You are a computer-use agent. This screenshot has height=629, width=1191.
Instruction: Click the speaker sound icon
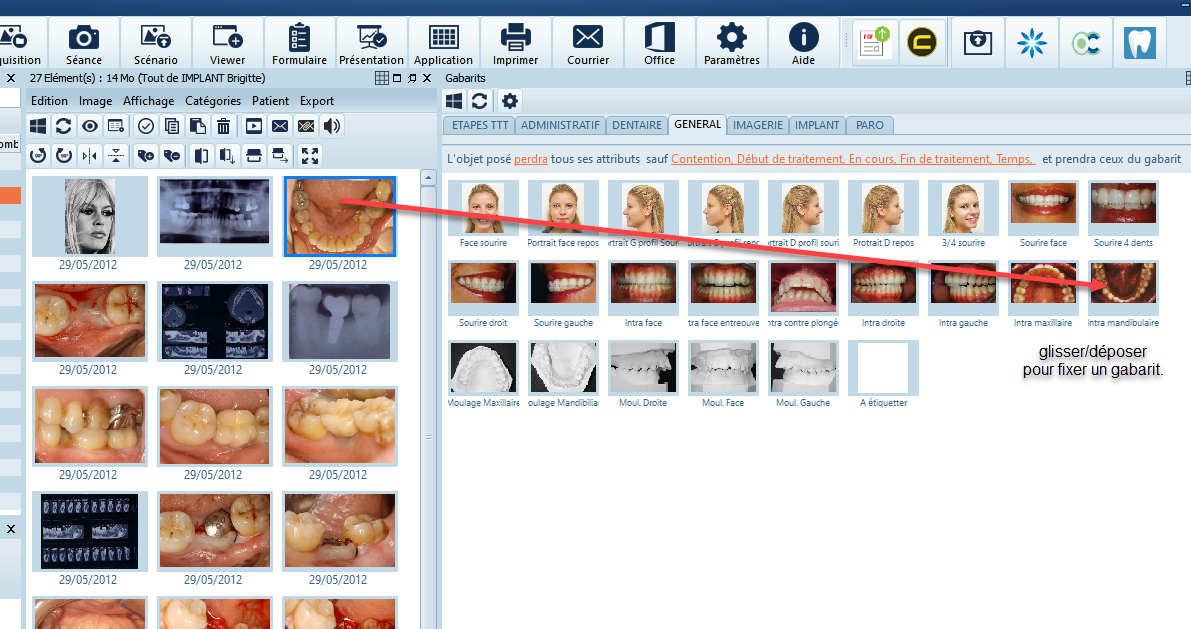[332, 126]
